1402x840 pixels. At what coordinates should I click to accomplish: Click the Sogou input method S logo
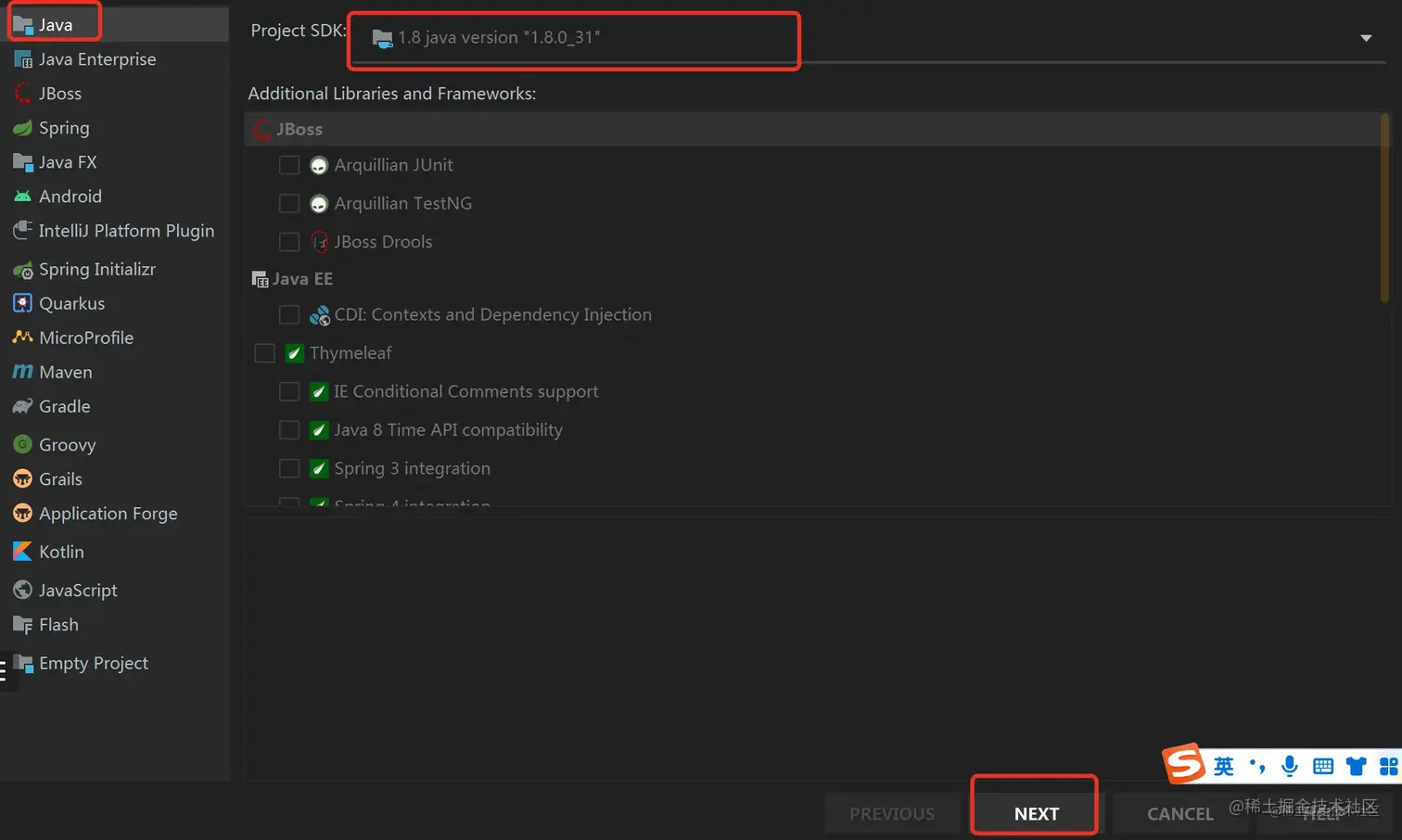click(x=1184, y=764)
